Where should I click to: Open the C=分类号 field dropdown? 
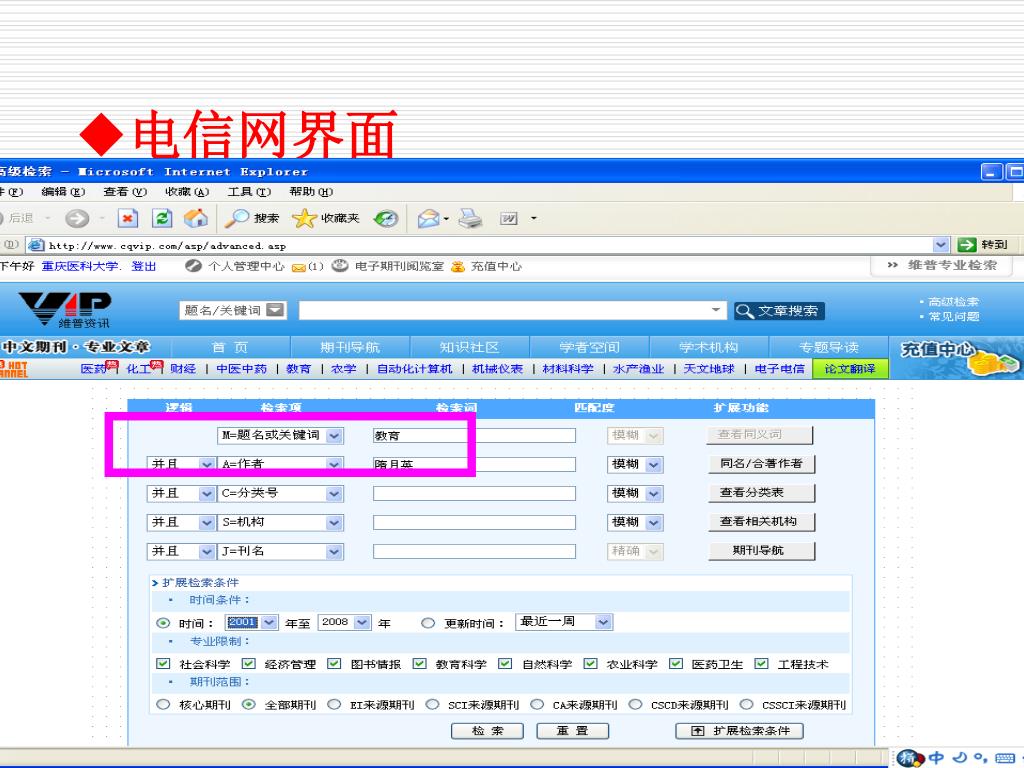pos(334,494)
